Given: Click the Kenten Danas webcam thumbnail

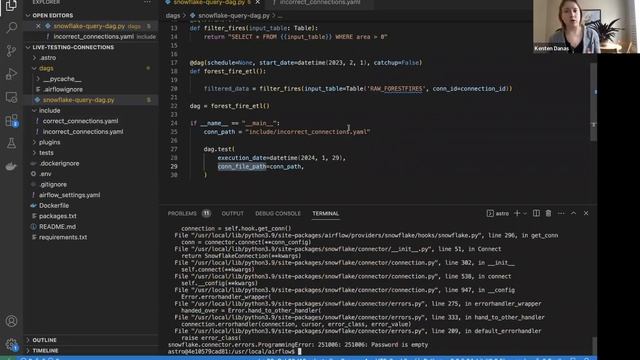Looking at the screenshot, I should pyautogui.click(x=586, y=27).
